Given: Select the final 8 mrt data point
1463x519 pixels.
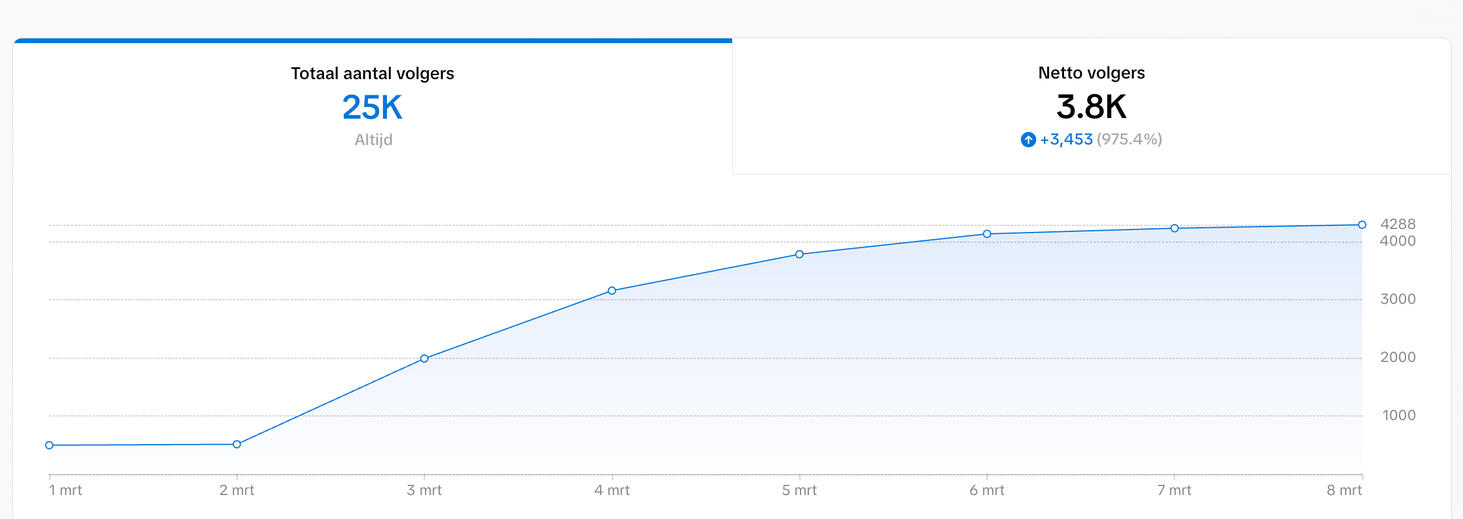Looking at the screenshot, I should [1362, 225].
